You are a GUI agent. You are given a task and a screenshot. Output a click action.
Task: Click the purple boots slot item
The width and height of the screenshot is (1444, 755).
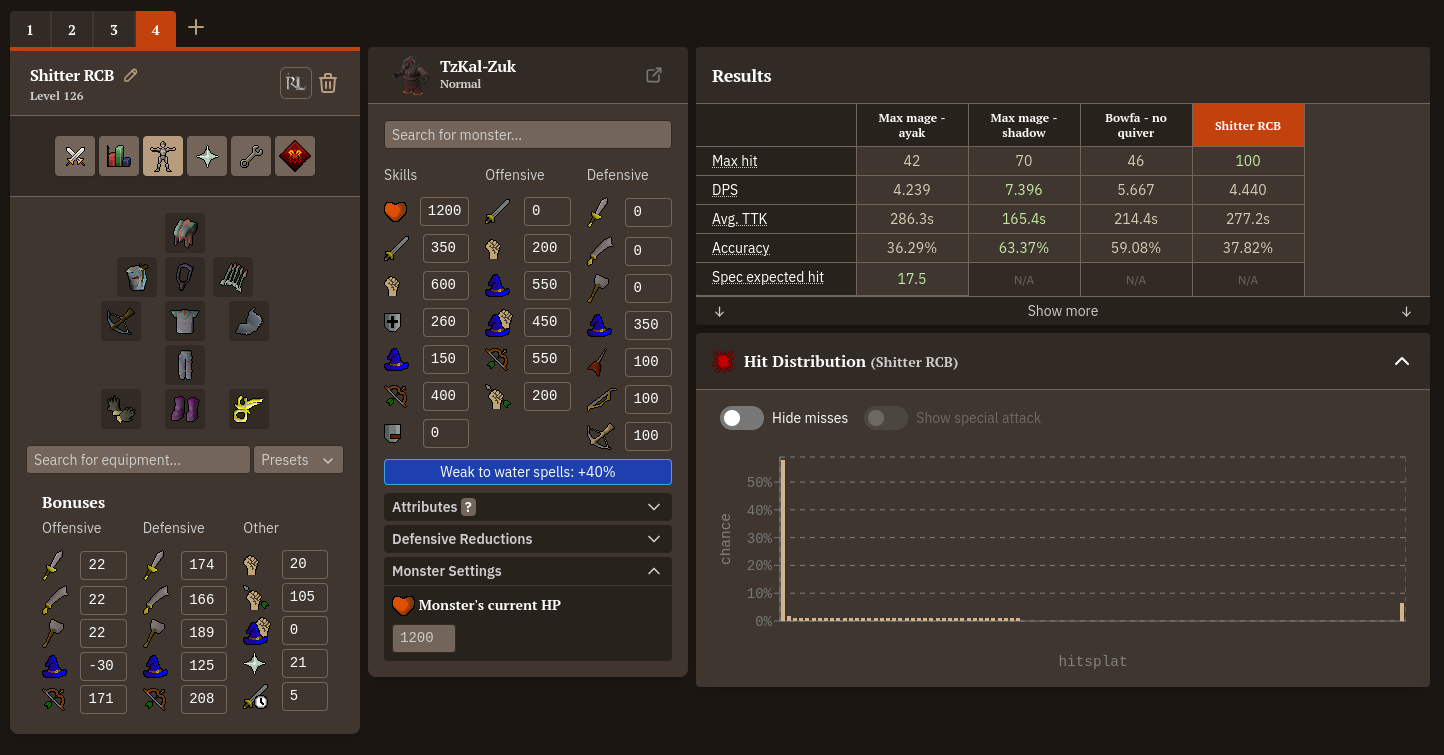click(185, 409)
